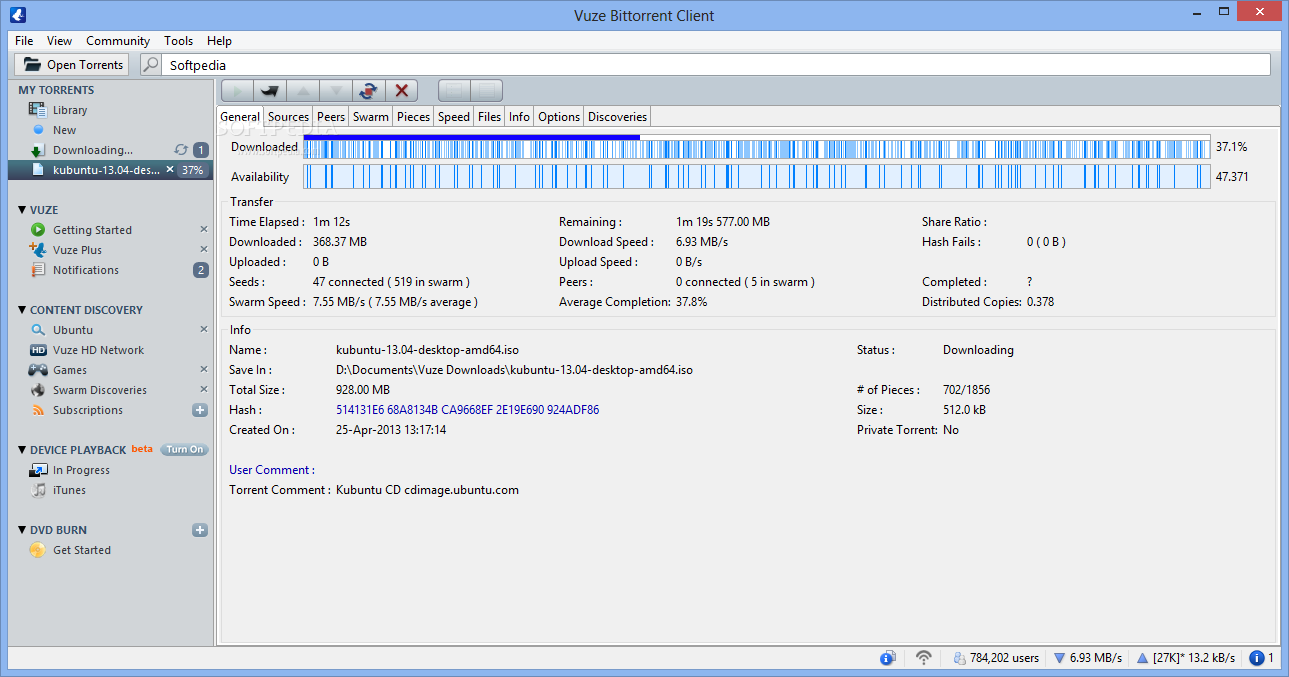Click the Availability pieces bar
1289x677 pixels.
point(757,177)
